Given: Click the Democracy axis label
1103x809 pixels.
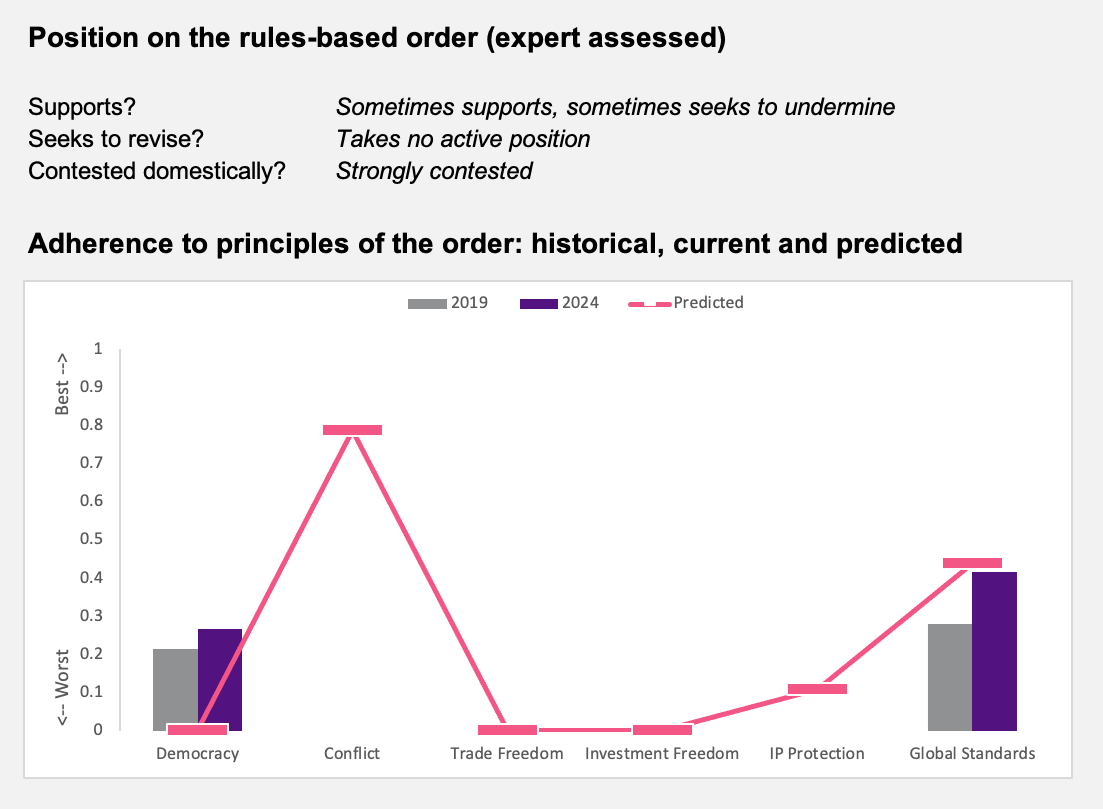Looking at the screenshot, I should 198,754.
